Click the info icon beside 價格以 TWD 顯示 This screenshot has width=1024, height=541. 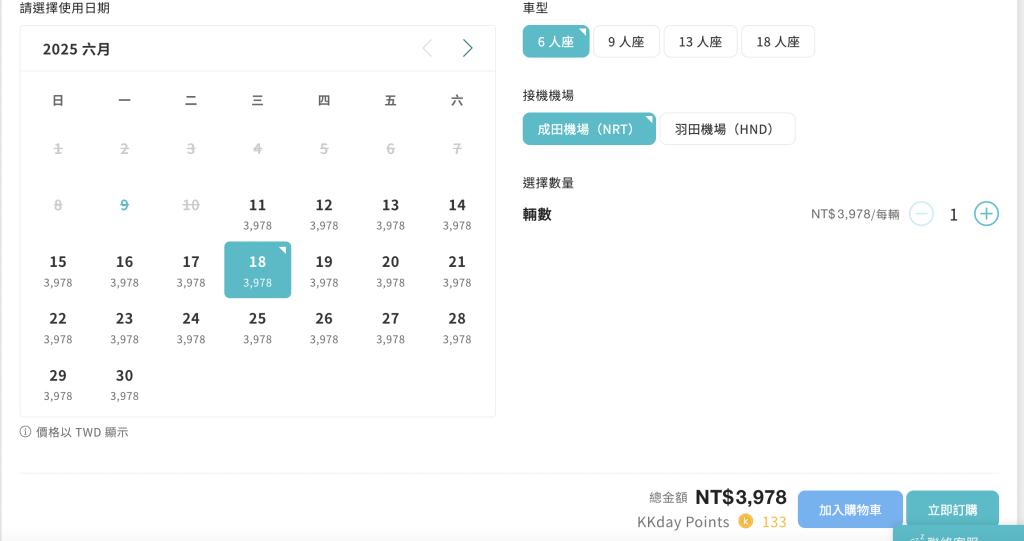point(25,432)
